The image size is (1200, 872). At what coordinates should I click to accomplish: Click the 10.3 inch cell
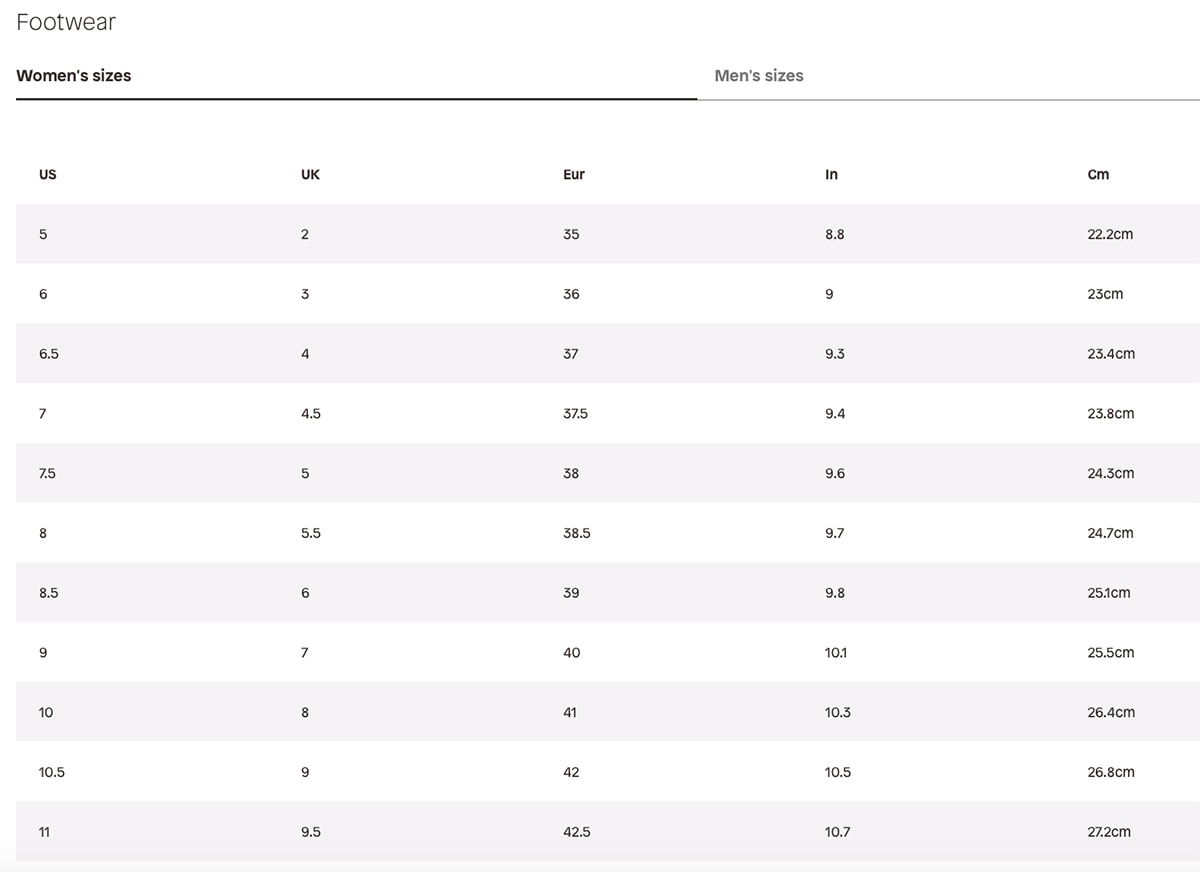click(838, 713)
